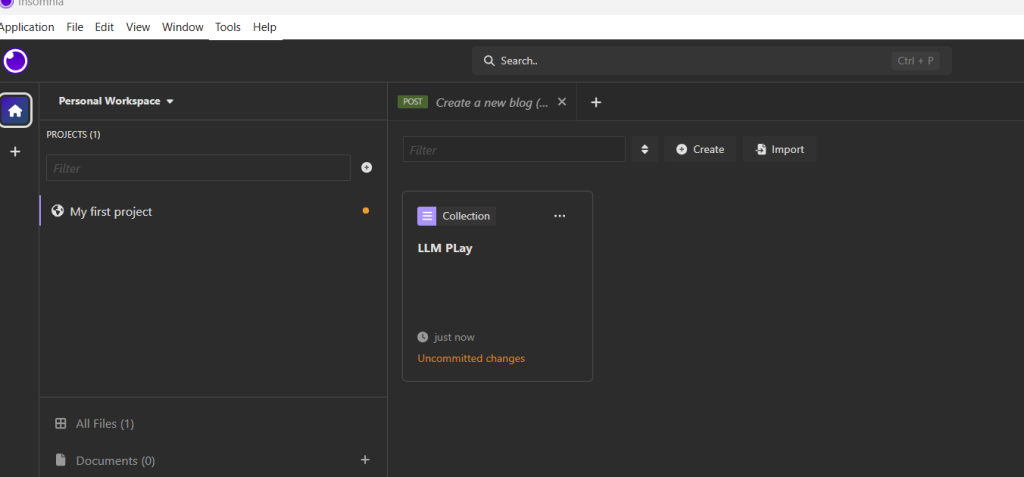1024x477 pixels.
Task: Click plus icon below Home in sidebar
Action: (x=15, y=152)
